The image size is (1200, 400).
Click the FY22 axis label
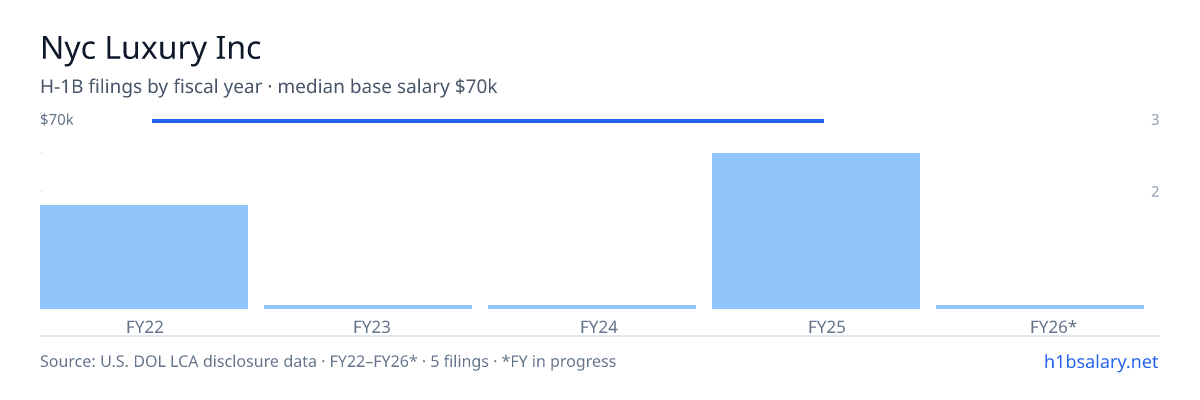(144, 327)
